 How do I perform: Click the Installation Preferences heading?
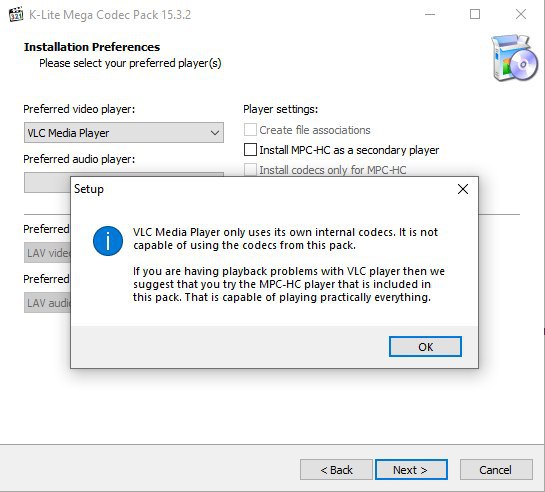[92, 47]
